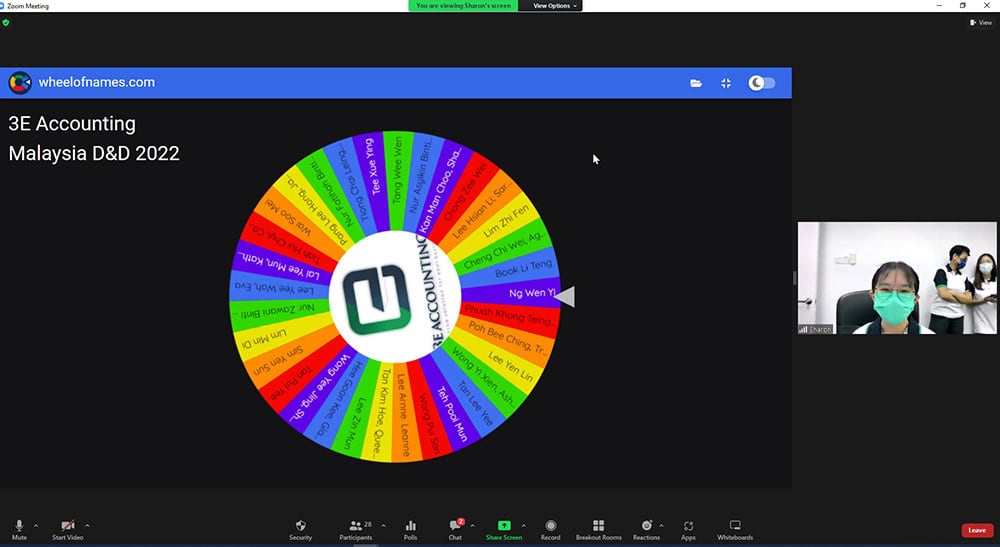
Task: Click the purple Ng Wen Yi slice
Action: click(x=510, y=293)
